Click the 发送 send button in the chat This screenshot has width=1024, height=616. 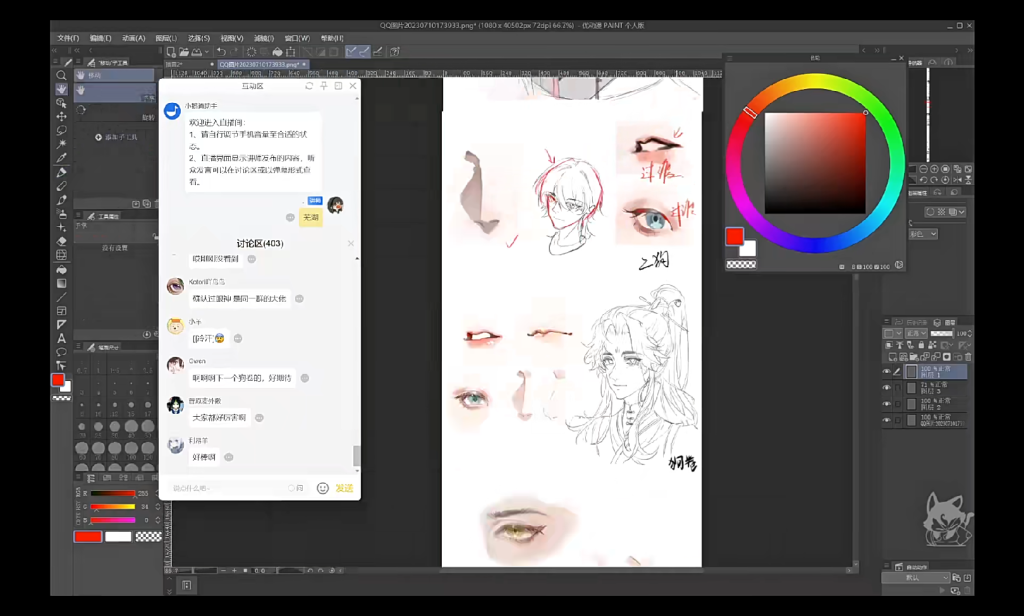point(344,490)
